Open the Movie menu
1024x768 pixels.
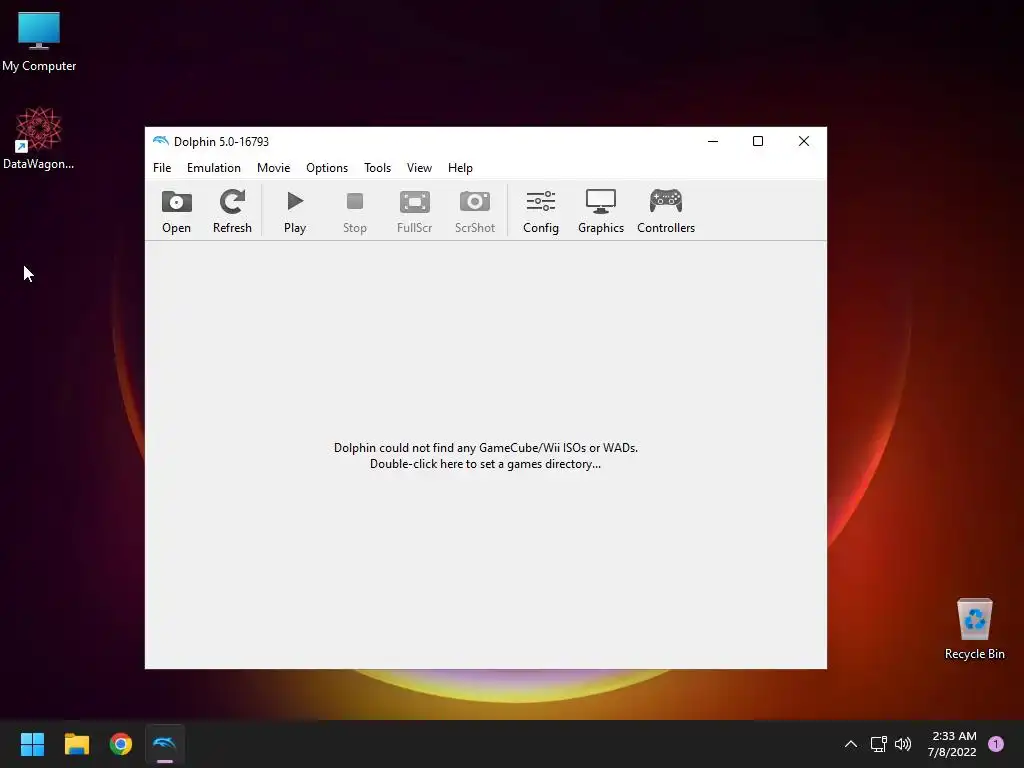[273, 168]
